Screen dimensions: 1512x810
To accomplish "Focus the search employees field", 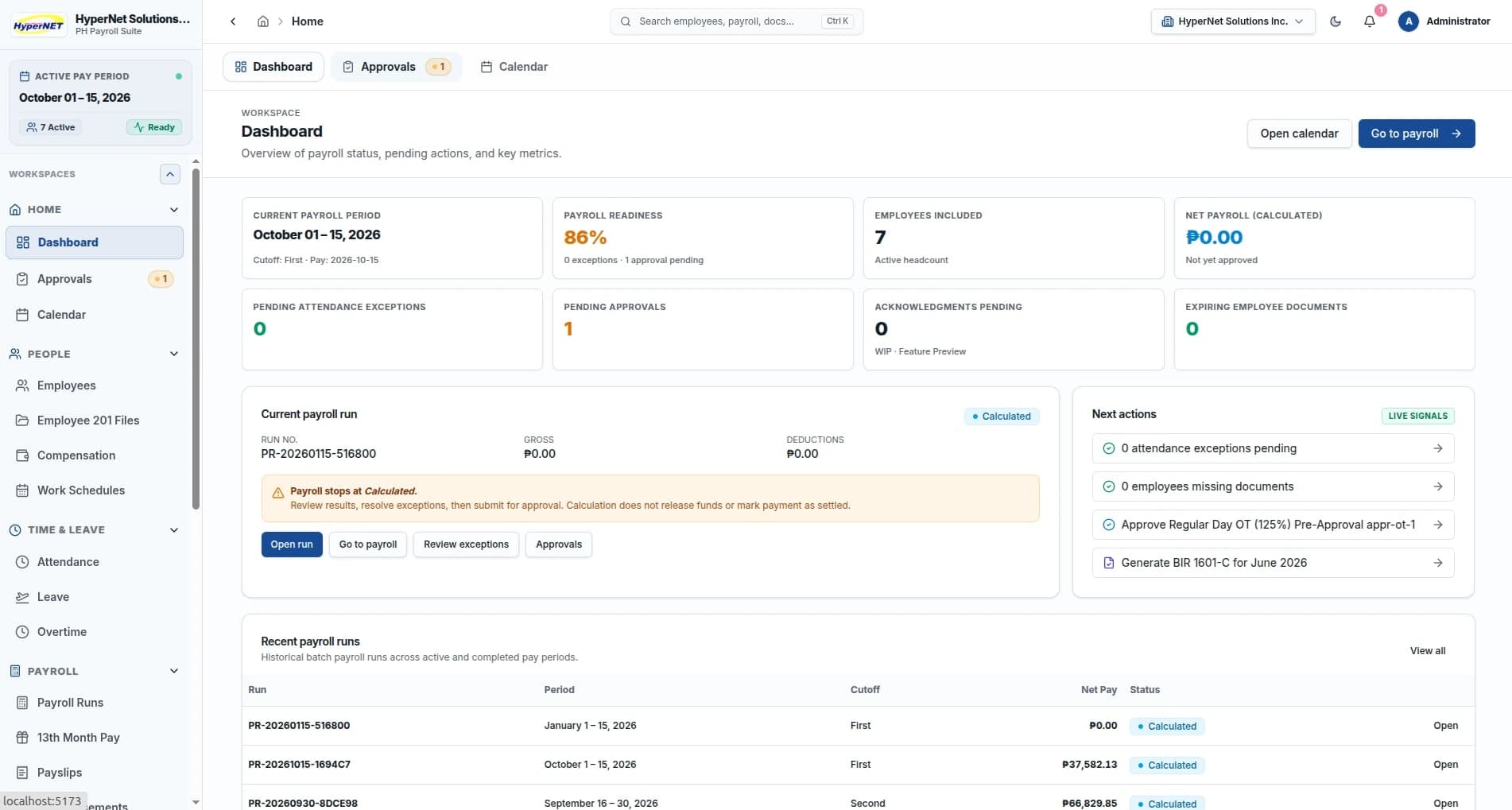I will coord(736,21).
